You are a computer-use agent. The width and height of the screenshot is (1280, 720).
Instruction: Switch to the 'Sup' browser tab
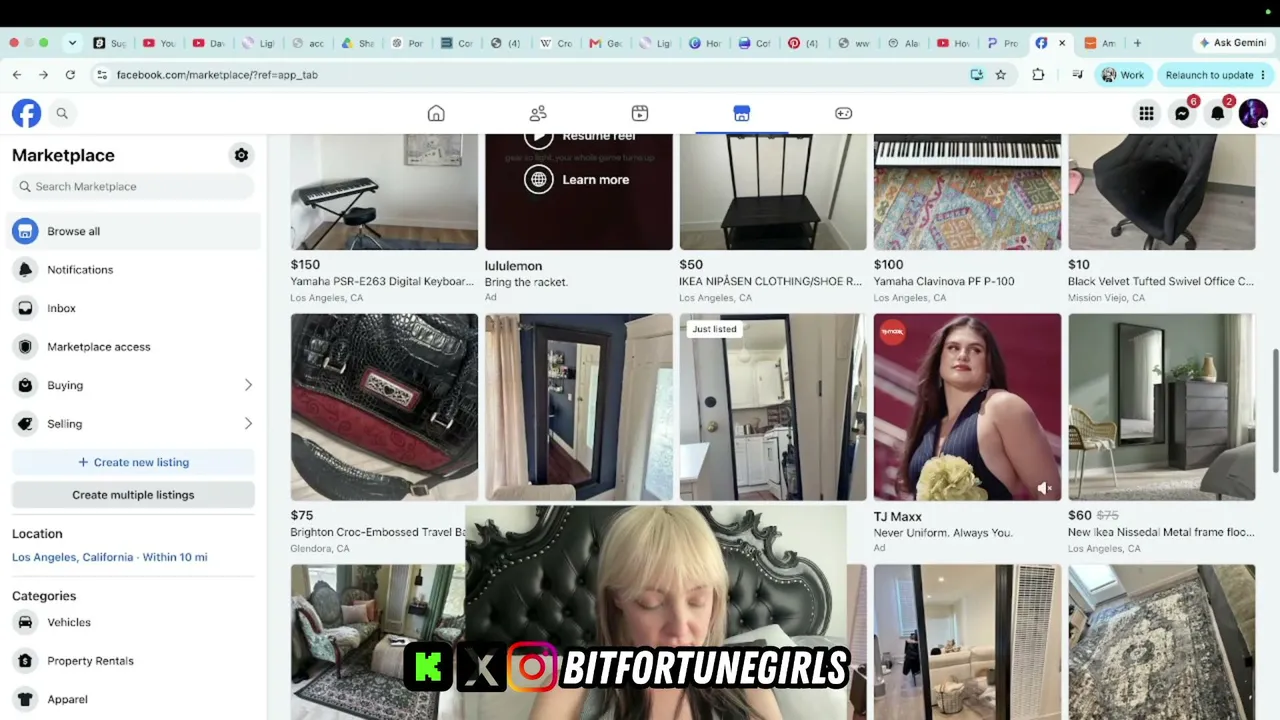click(109, 43)
